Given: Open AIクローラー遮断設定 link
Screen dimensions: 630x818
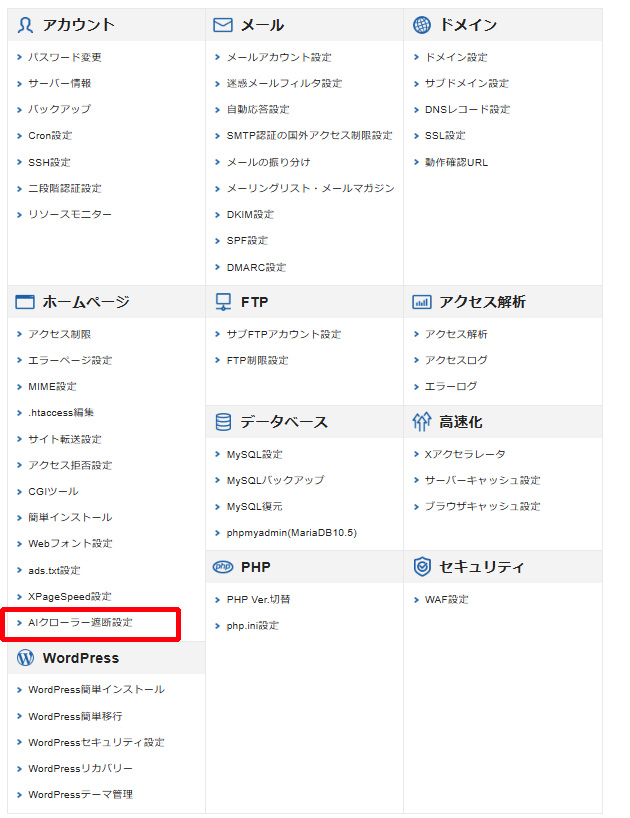Looking at the screenshot, I should (80, 622).
